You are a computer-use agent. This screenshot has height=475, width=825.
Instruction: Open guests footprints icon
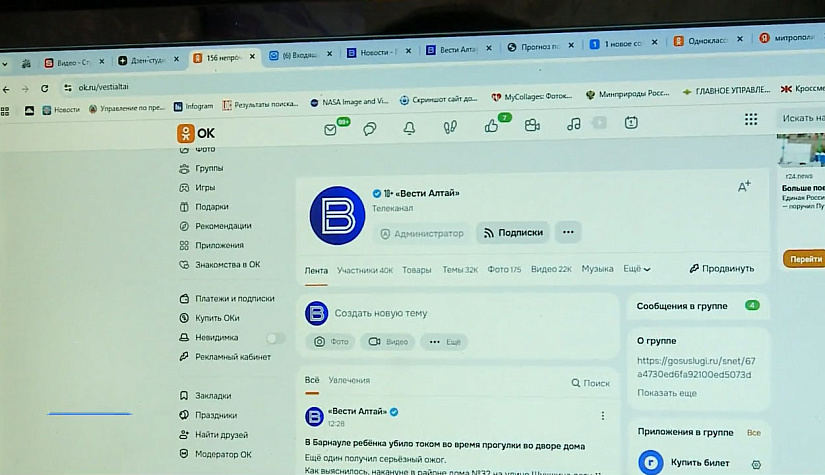coord(450,127)
